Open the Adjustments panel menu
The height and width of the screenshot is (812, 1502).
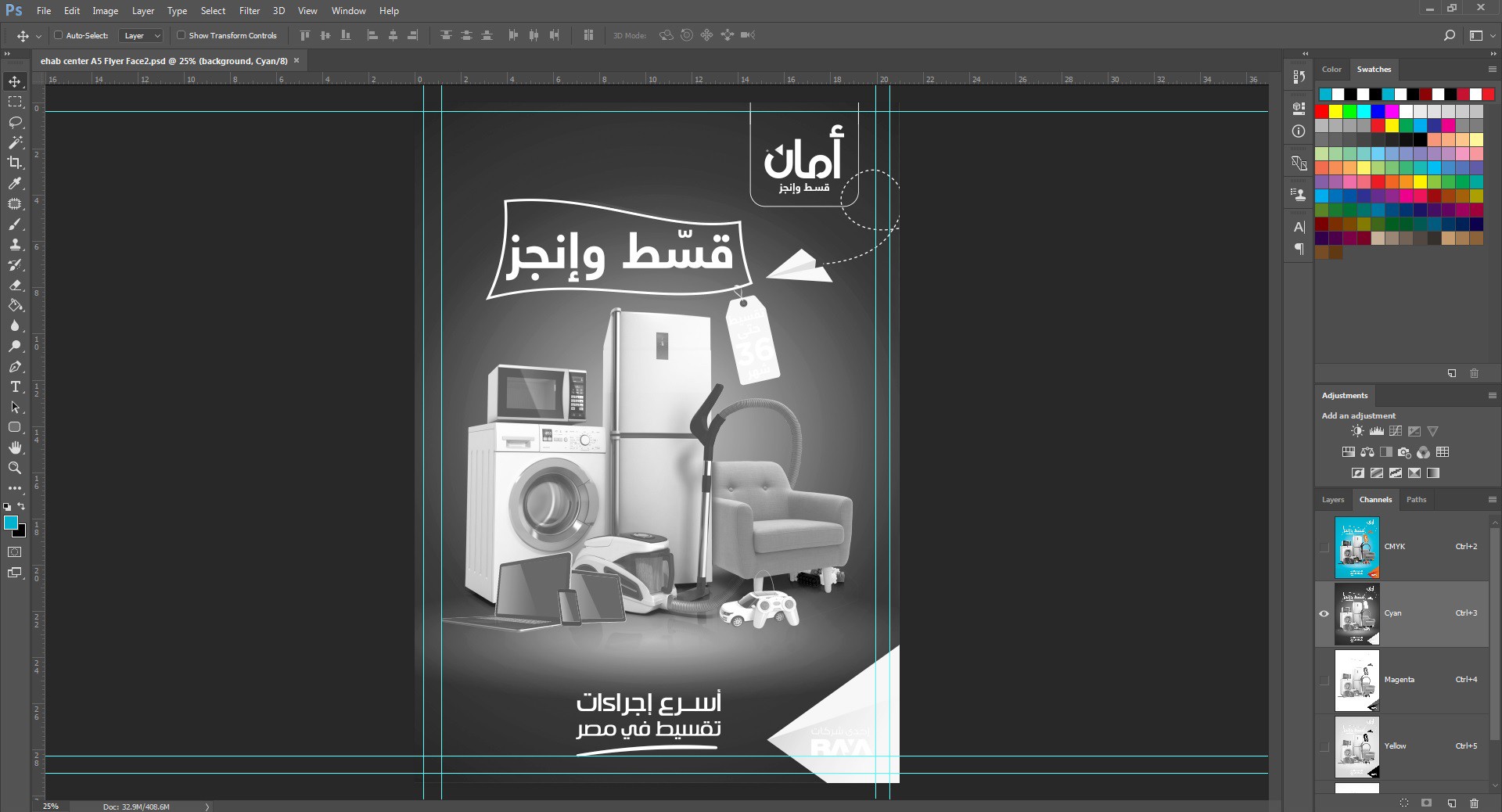pos(1492,396)
